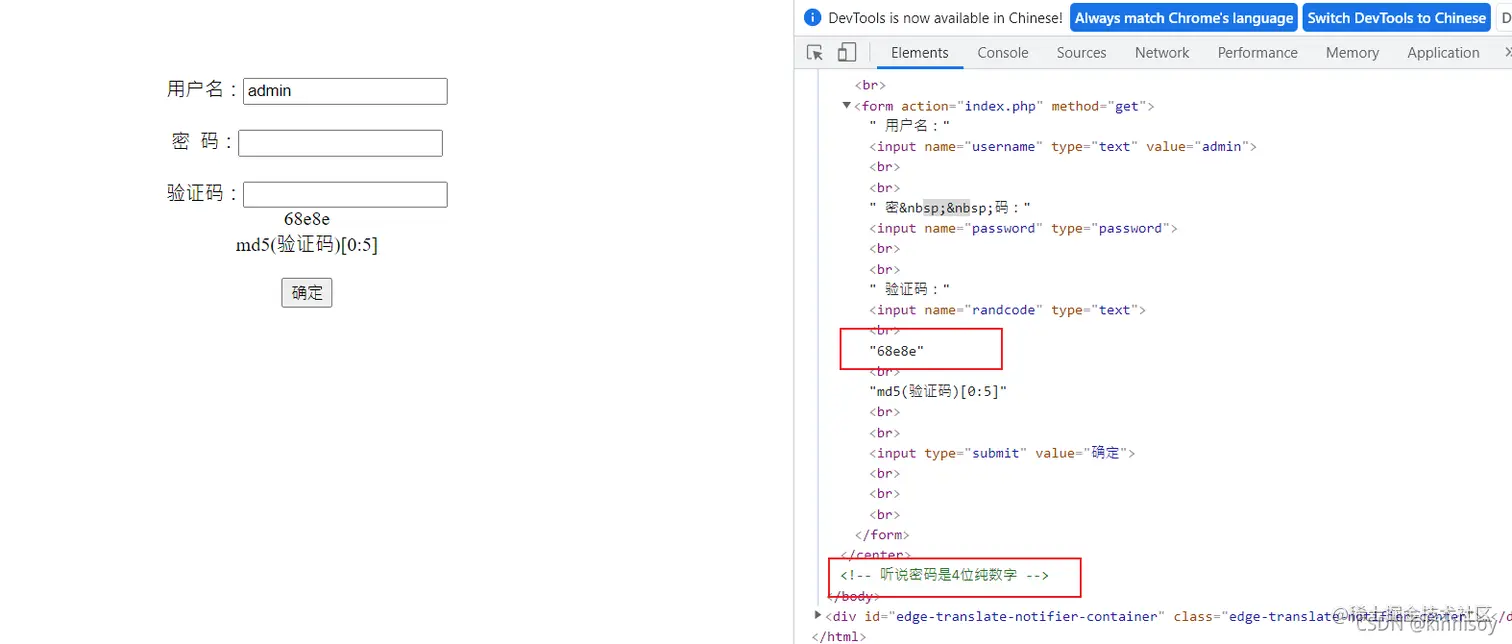The height and width of the screenshot is (644, 1512).
Task: Click the md5(验证码)[0:5] hint on page
Action: click(x=307, y=245)
